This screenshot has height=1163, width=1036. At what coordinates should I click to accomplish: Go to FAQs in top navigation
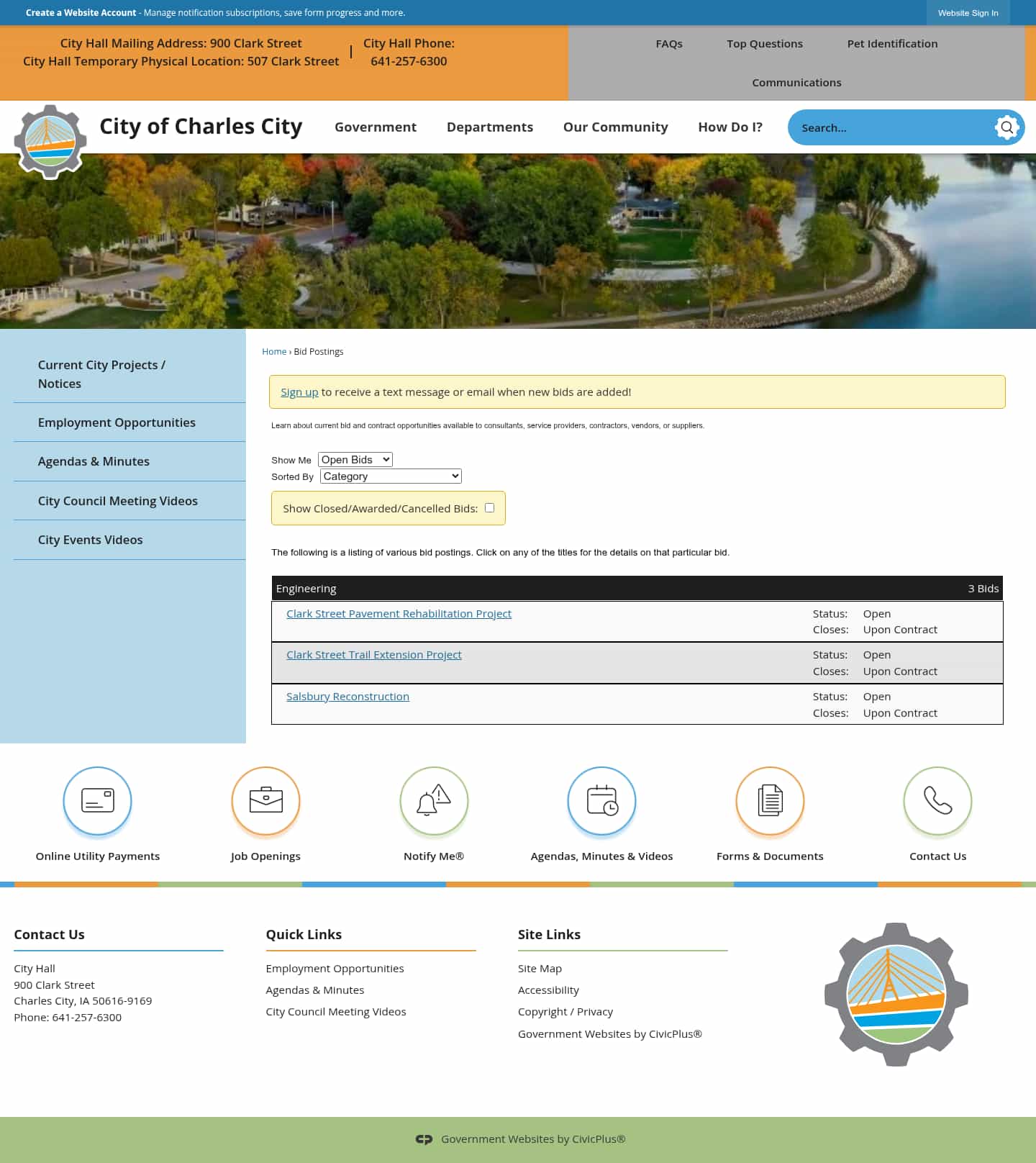(669, 44)
